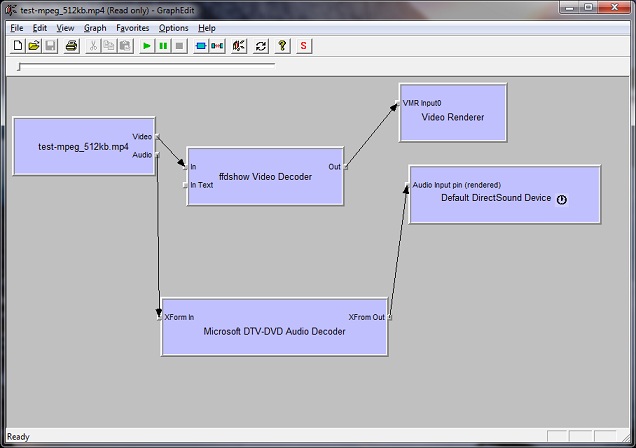
Task: Select the Default DirectSound Device filter
Action: pyautogui.click(x=505, y=194)
